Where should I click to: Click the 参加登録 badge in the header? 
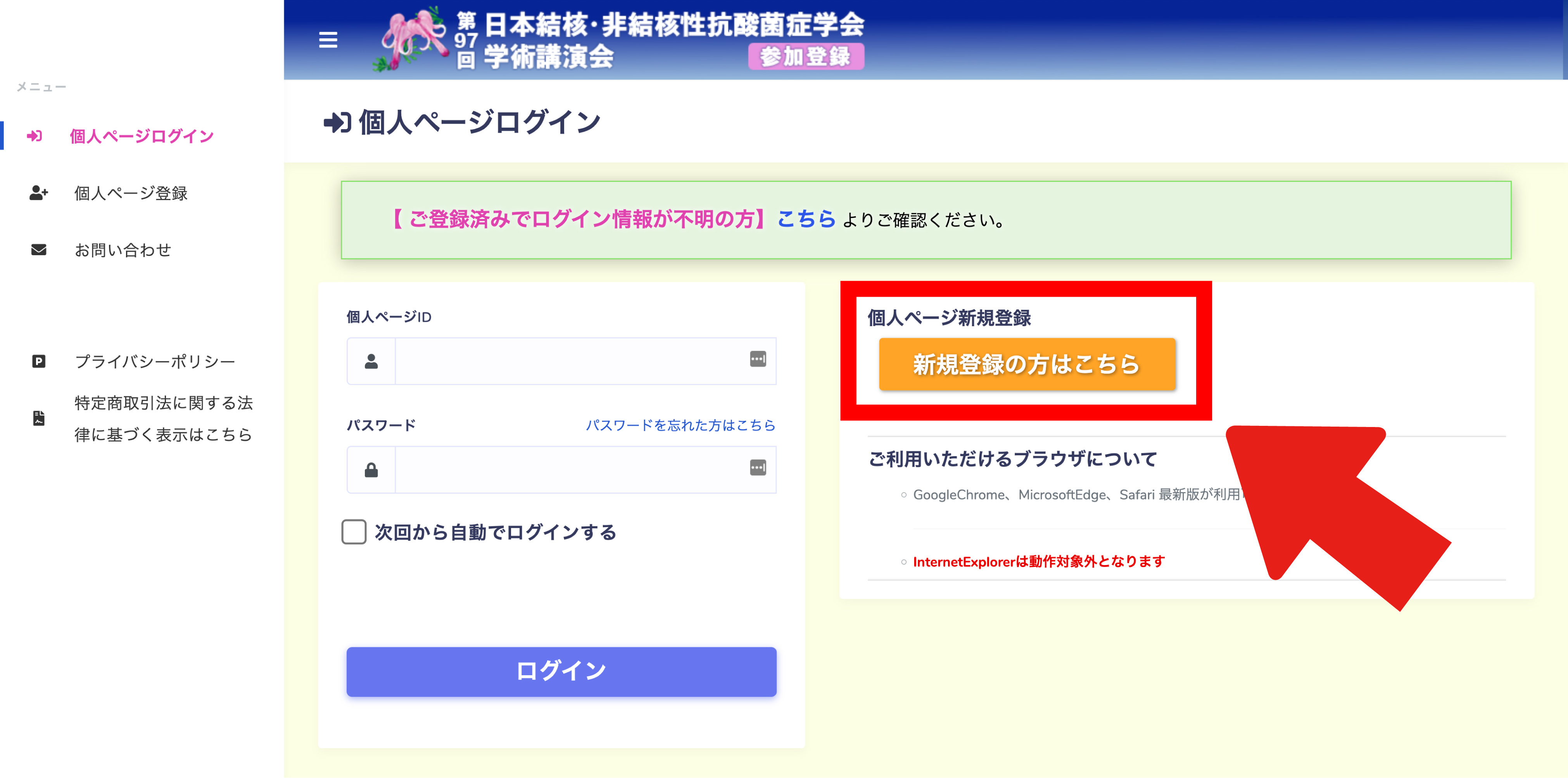806,57
